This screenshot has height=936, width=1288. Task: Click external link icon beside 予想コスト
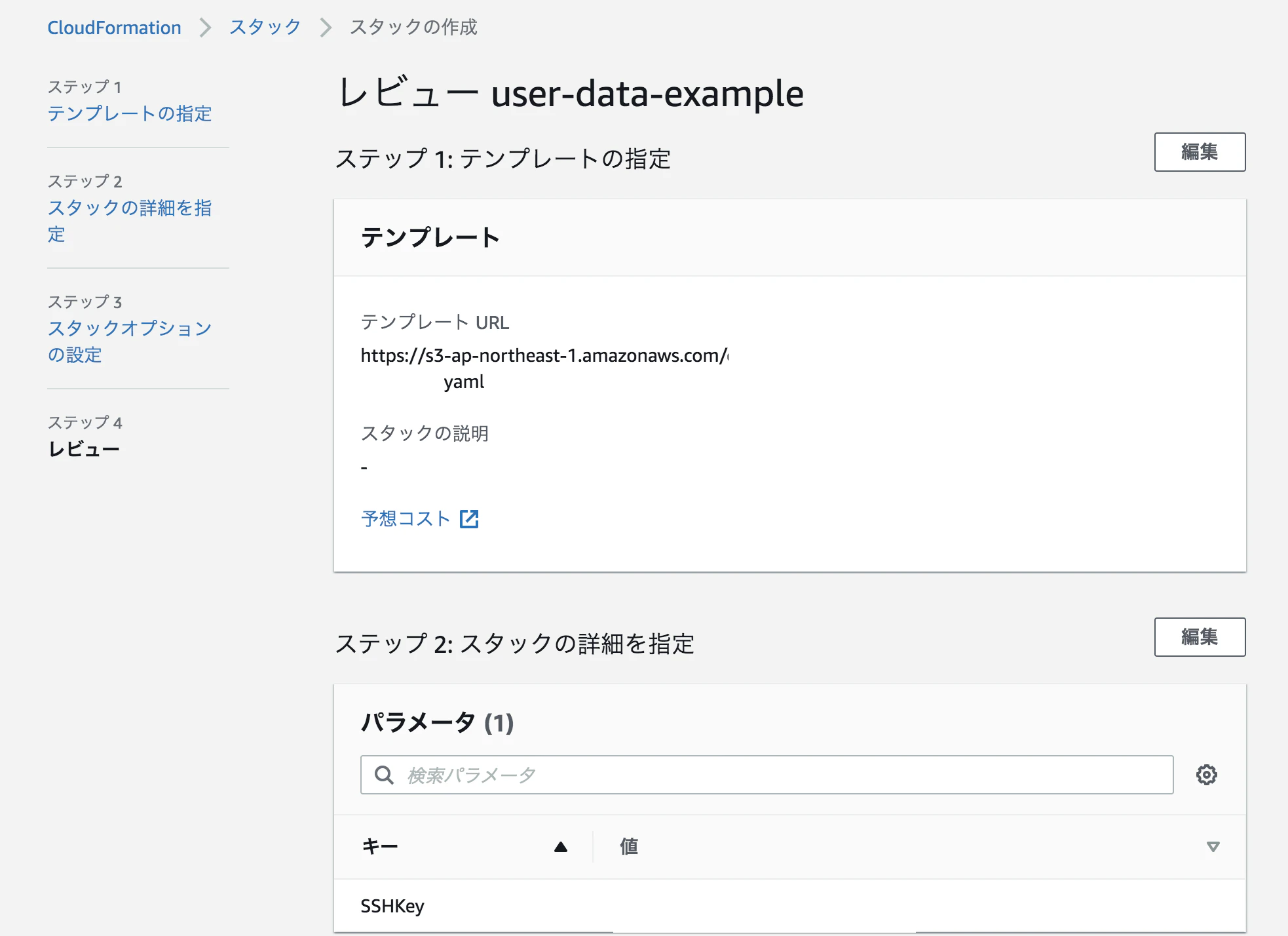(469, 518)
